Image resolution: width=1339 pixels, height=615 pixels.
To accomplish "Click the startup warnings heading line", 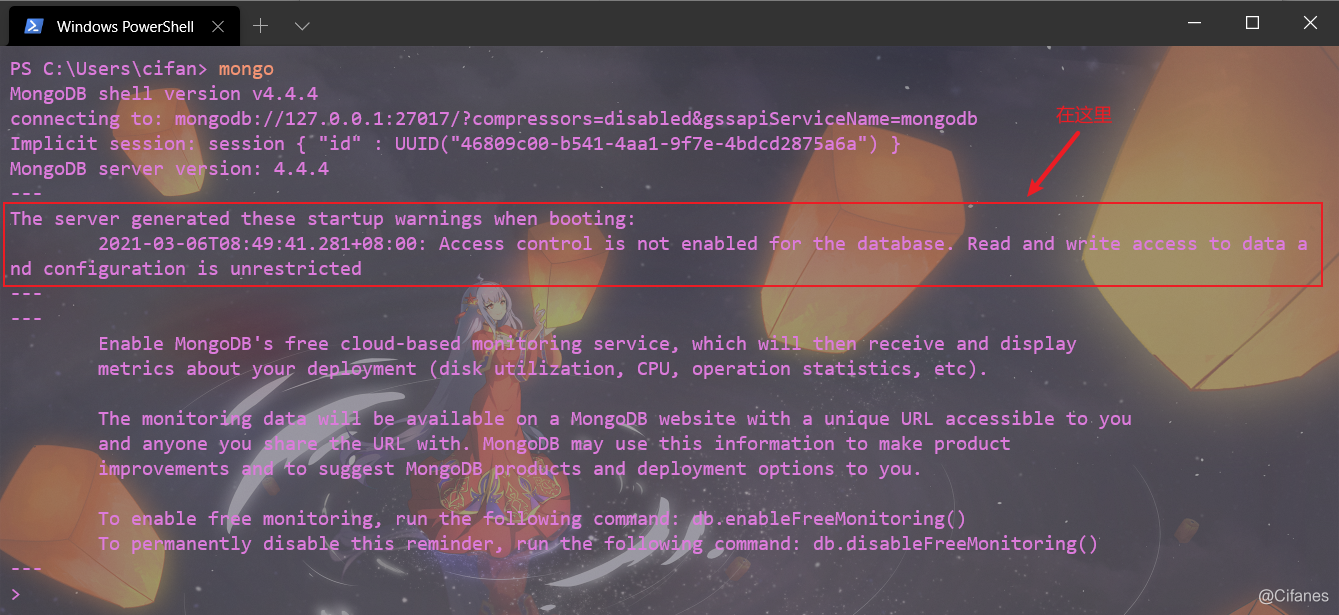I will click(323, 219).
